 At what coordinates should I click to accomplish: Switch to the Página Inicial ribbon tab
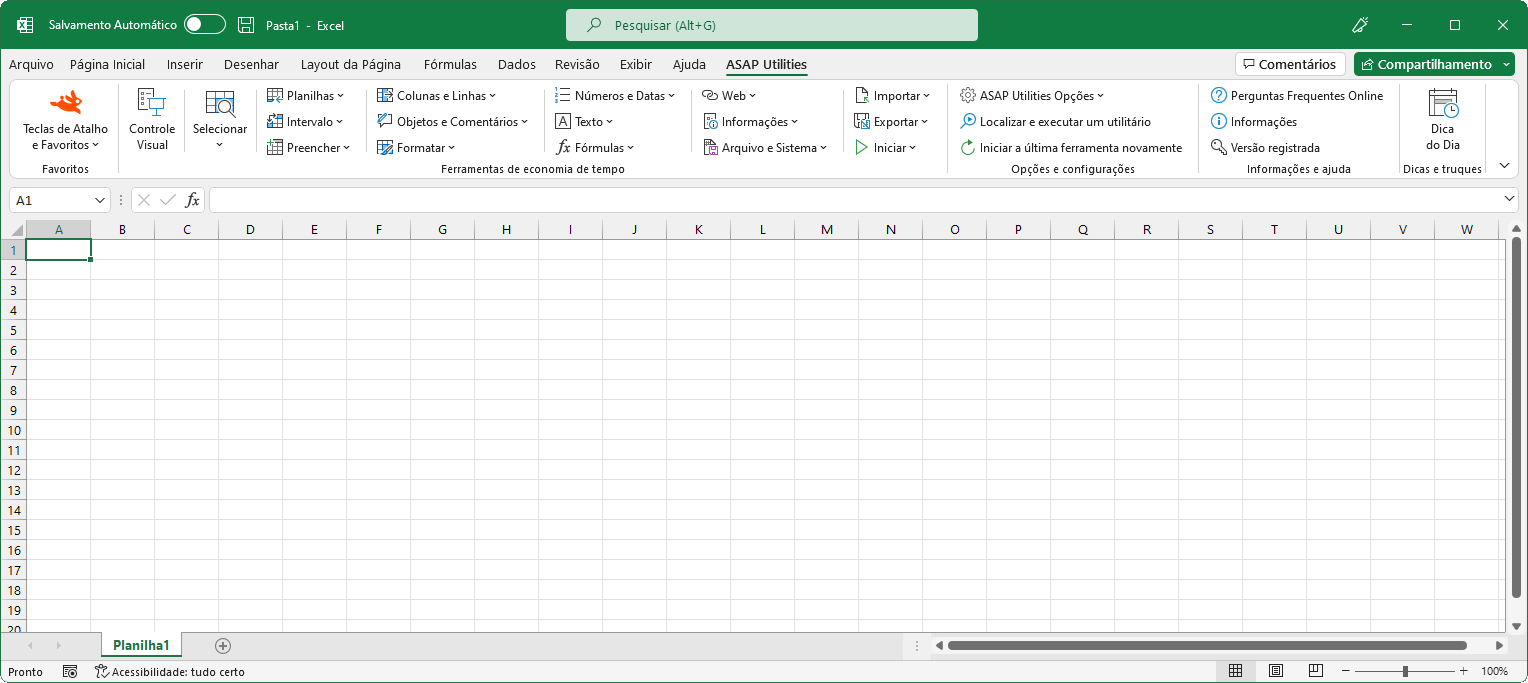[107, 64]
